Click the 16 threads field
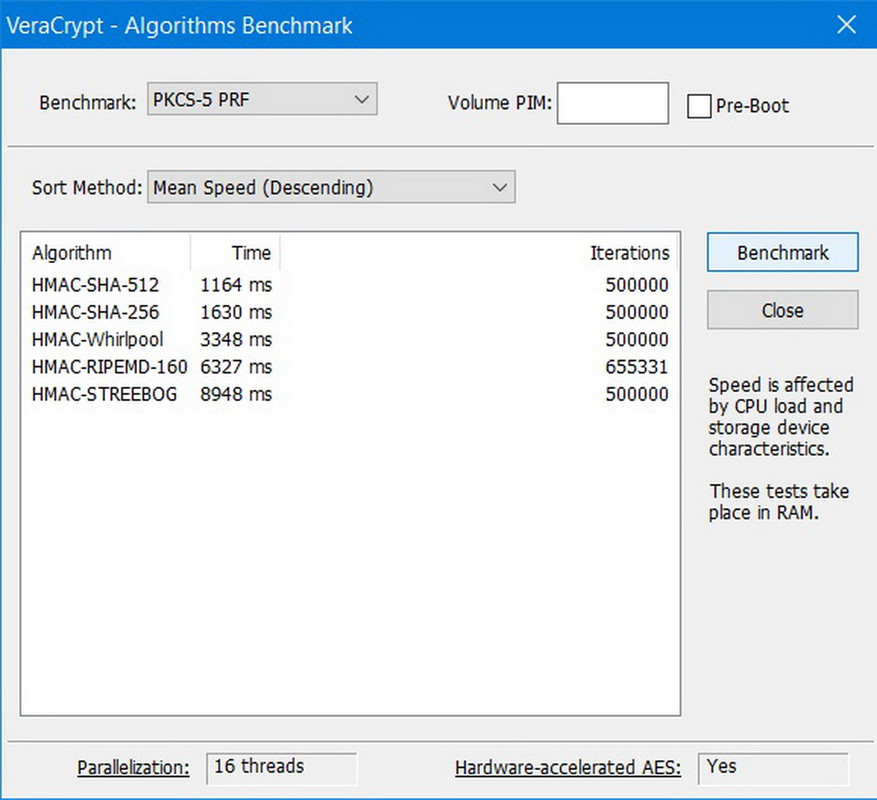877x800 pixels. [281, 768]
